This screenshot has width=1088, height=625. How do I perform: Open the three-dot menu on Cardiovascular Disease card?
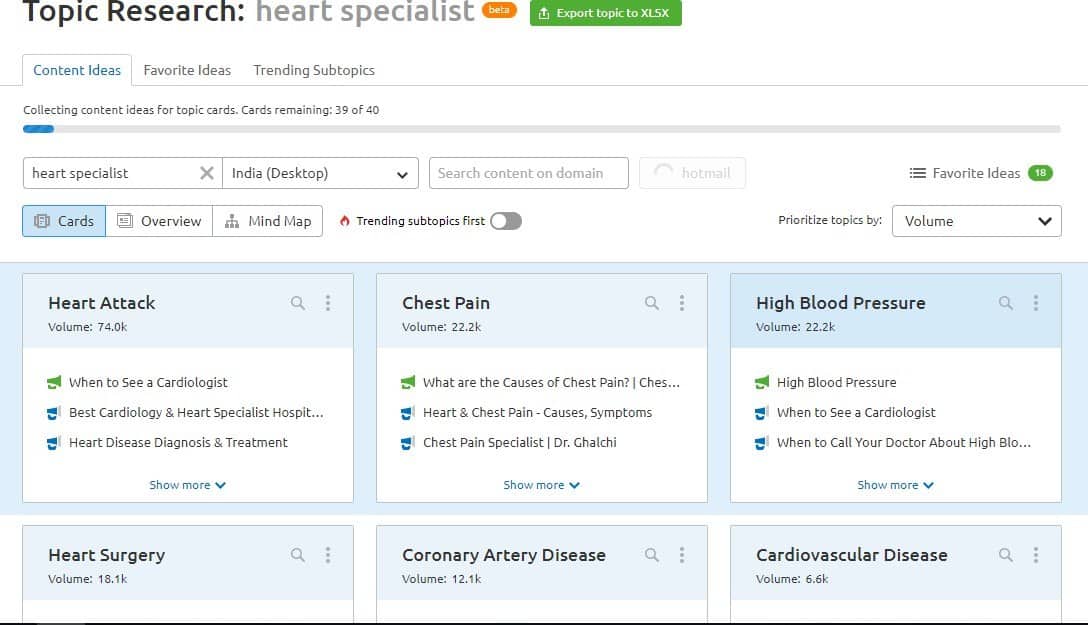tap(1036, 555)
